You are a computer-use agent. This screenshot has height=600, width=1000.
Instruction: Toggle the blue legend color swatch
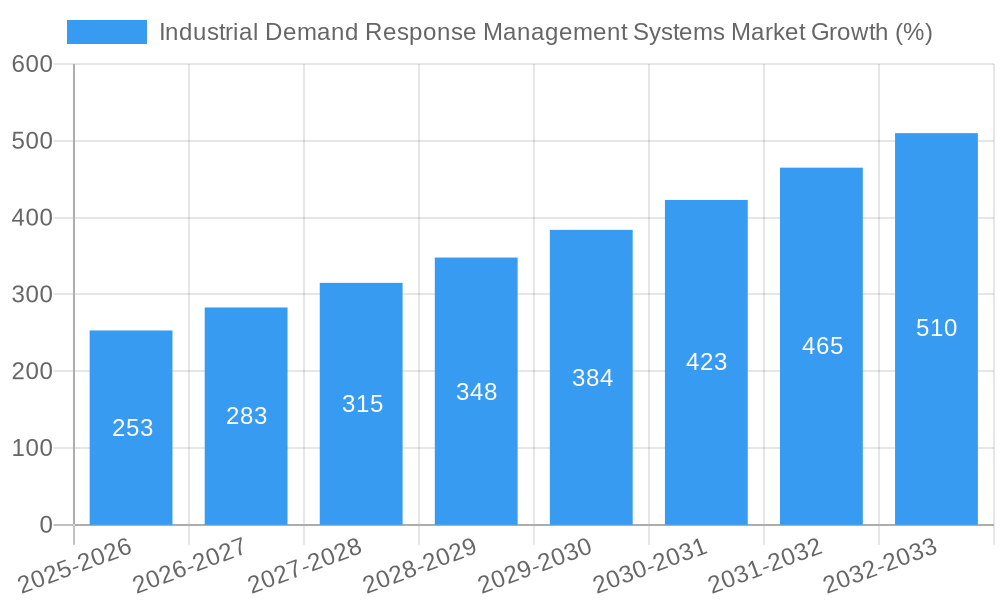point(107,32)
